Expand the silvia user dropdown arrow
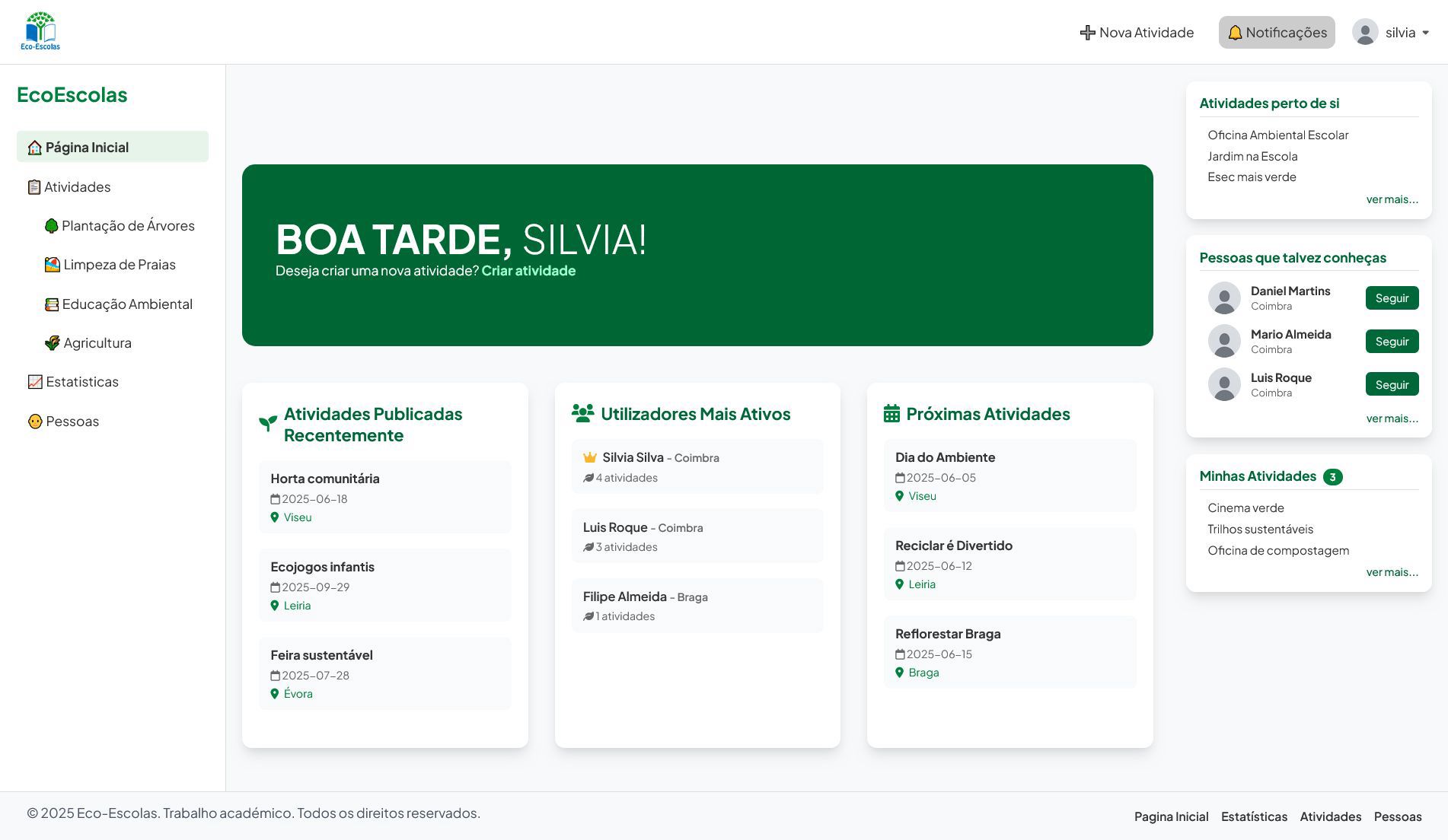 [1425, 33]
